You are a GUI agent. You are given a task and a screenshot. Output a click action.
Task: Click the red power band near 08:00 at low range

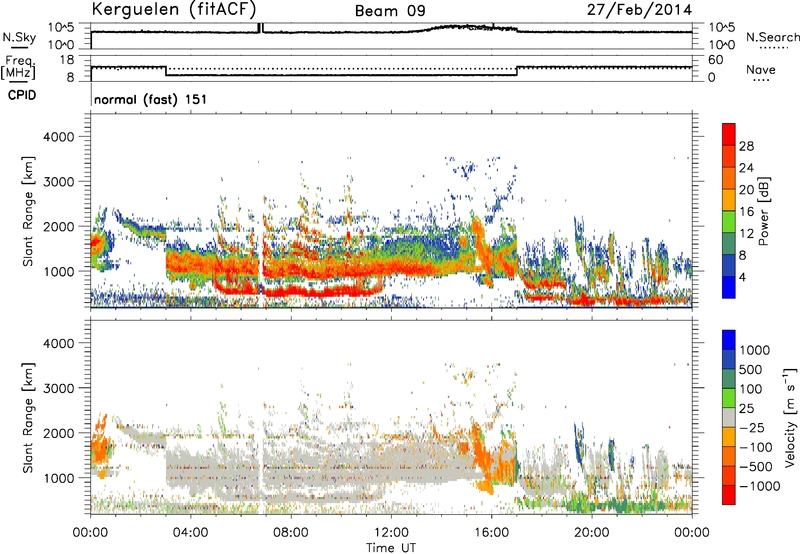coord(298,292)
